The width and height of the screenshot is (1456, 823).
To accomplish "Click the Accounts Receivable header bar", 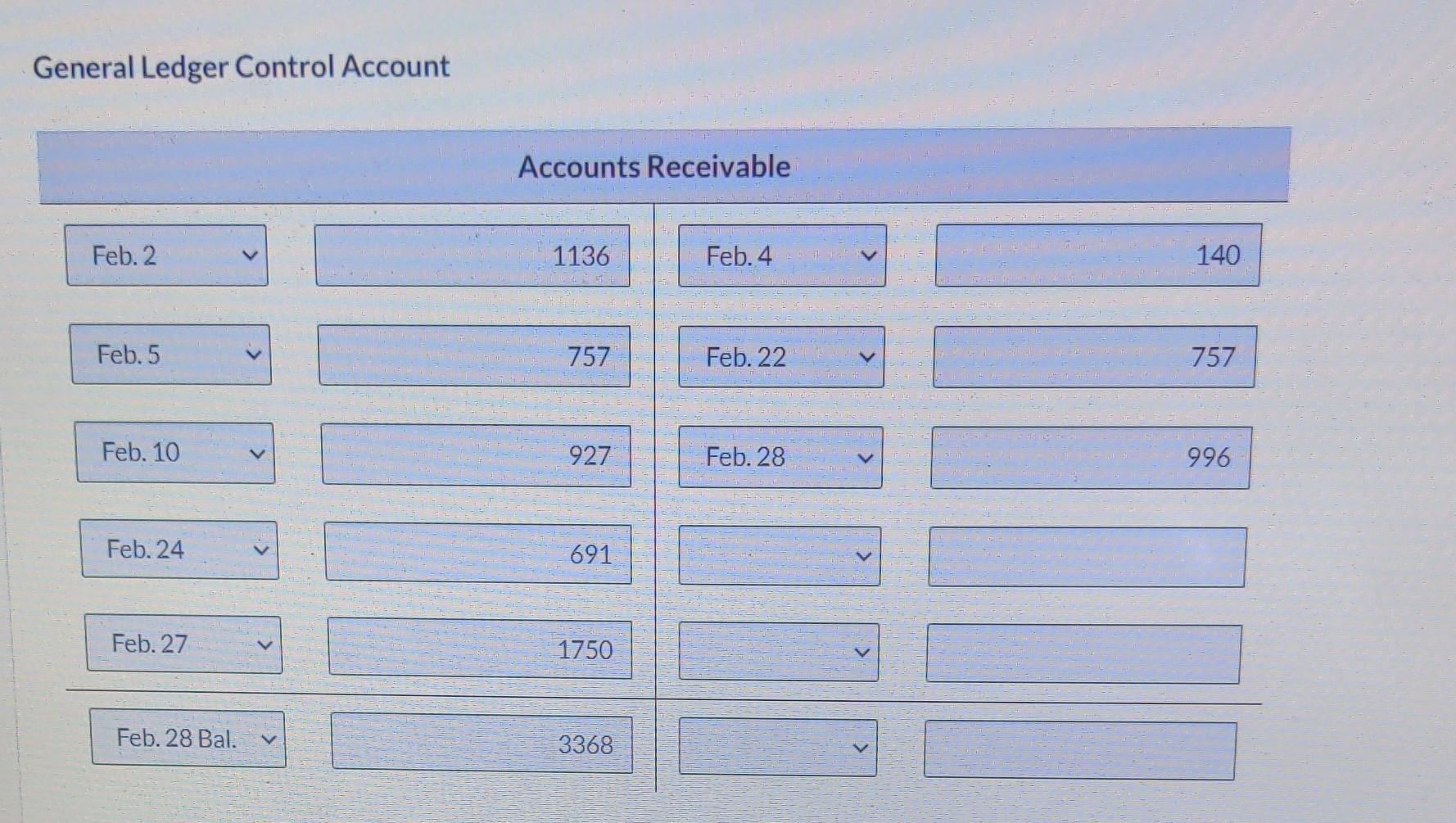I will tap(655, 167).
